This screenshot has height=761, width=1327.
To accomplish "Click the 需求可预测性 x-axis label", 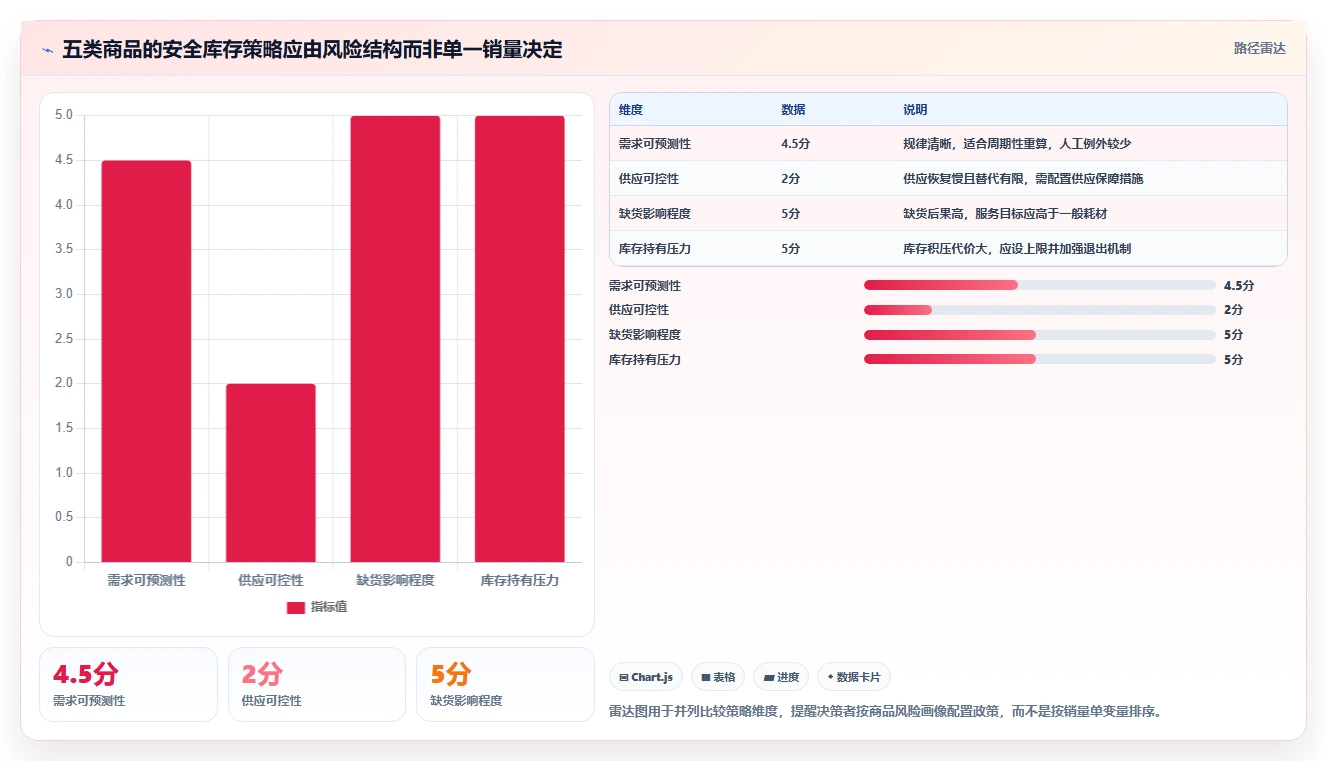I will click(146, 580).
